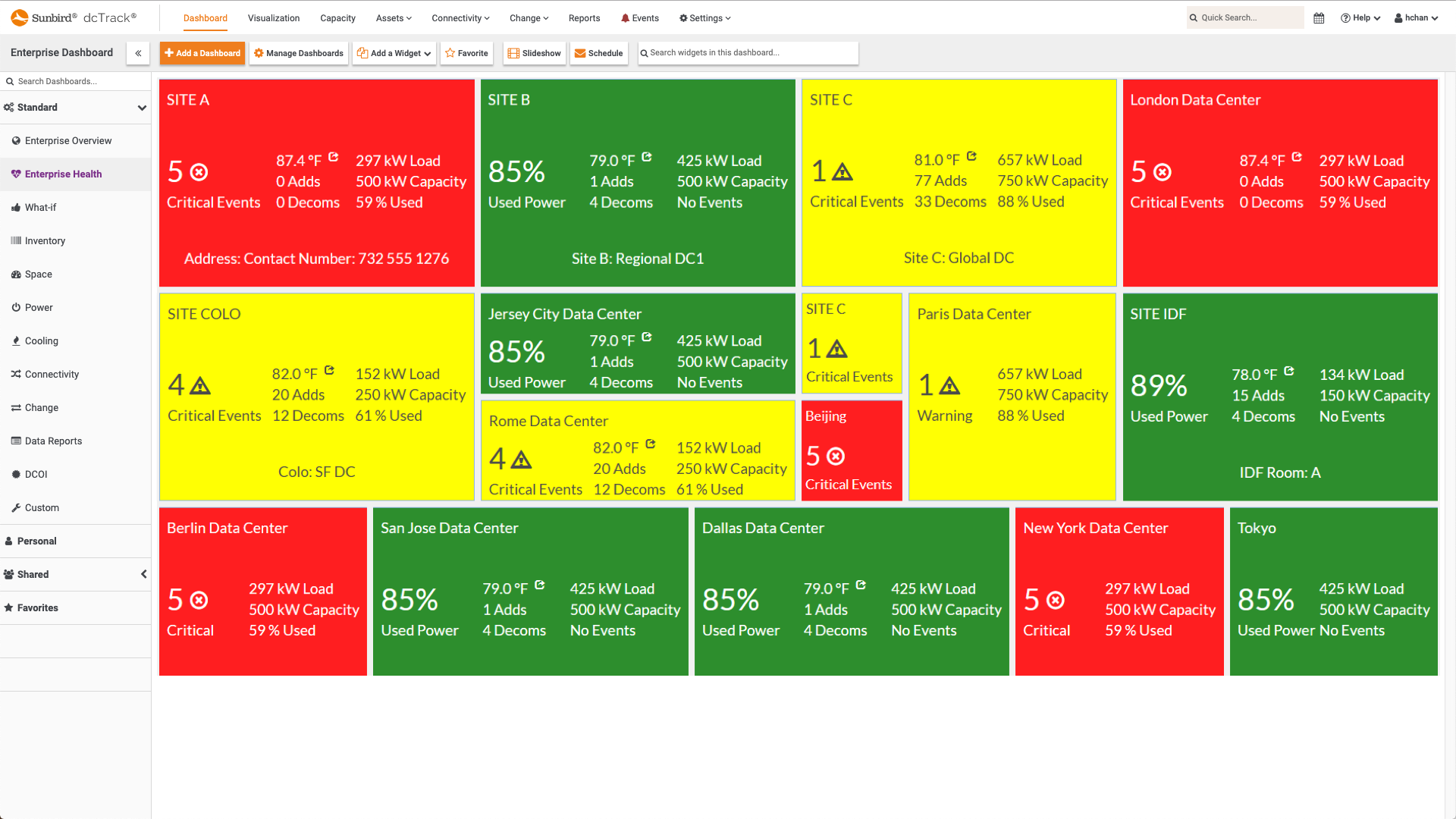
Task: Open the Capacity menu item
Action: click(337, 17)
